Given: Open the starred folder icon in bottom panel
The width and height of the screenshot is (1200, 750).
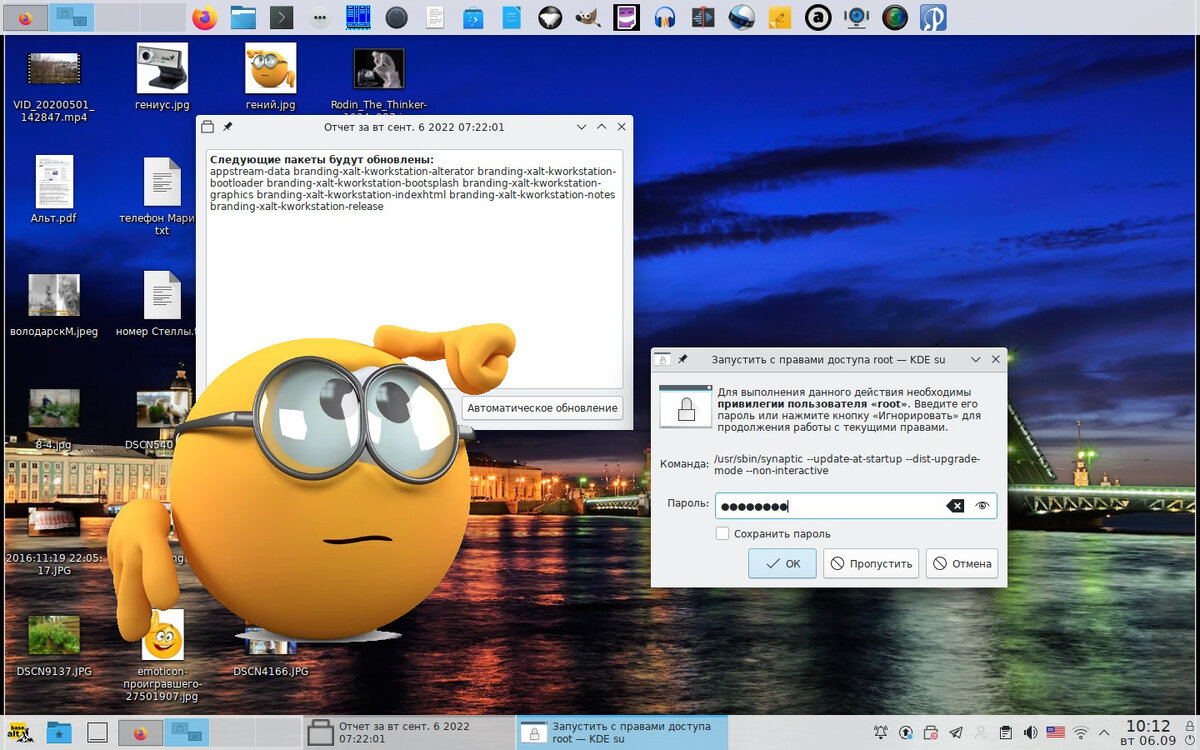Looking at the screenshot, I should point(59,733).
